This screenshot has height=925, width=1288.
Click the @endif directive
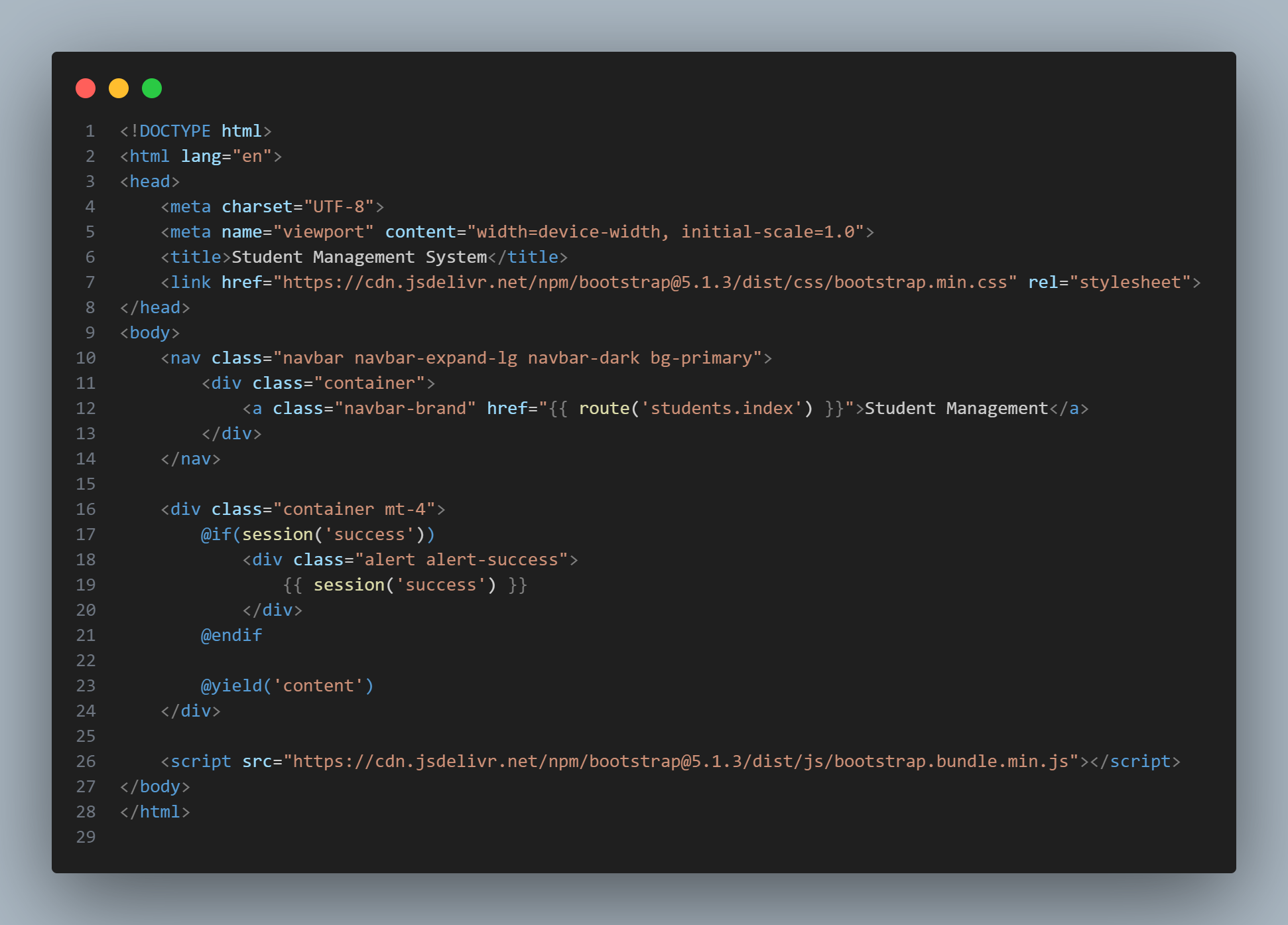click(231, 635)
